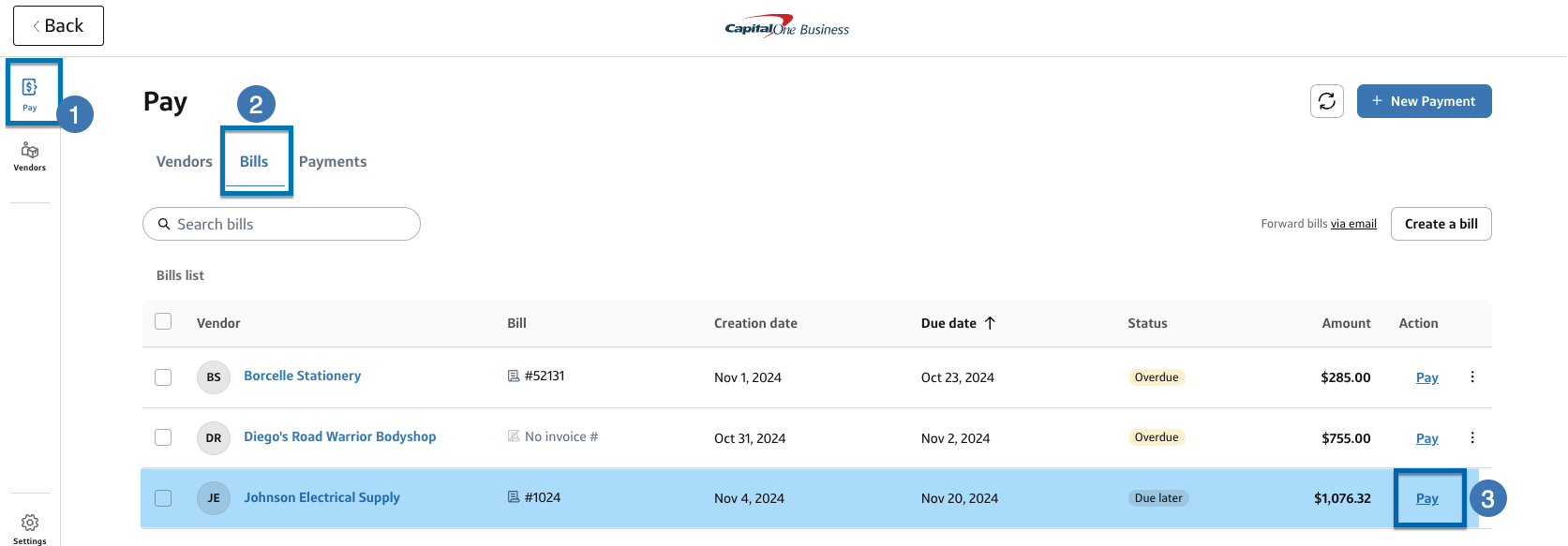Image resolution: width=1568 pixels, height=546 pixels.
Task: Click the no-invoice icon on Diego's Road Warrior row
Action: (511, 436)
